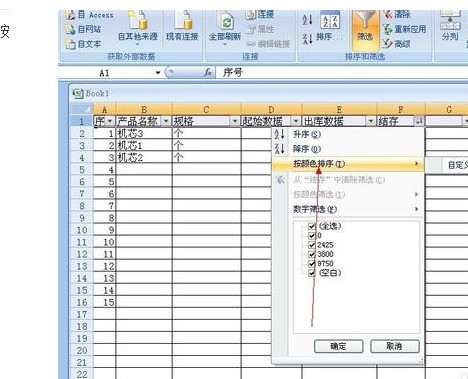This screenshot has height=379, width=468.
Task: Expand the Name Box dropdown arrow
Action: pos(158,73)
